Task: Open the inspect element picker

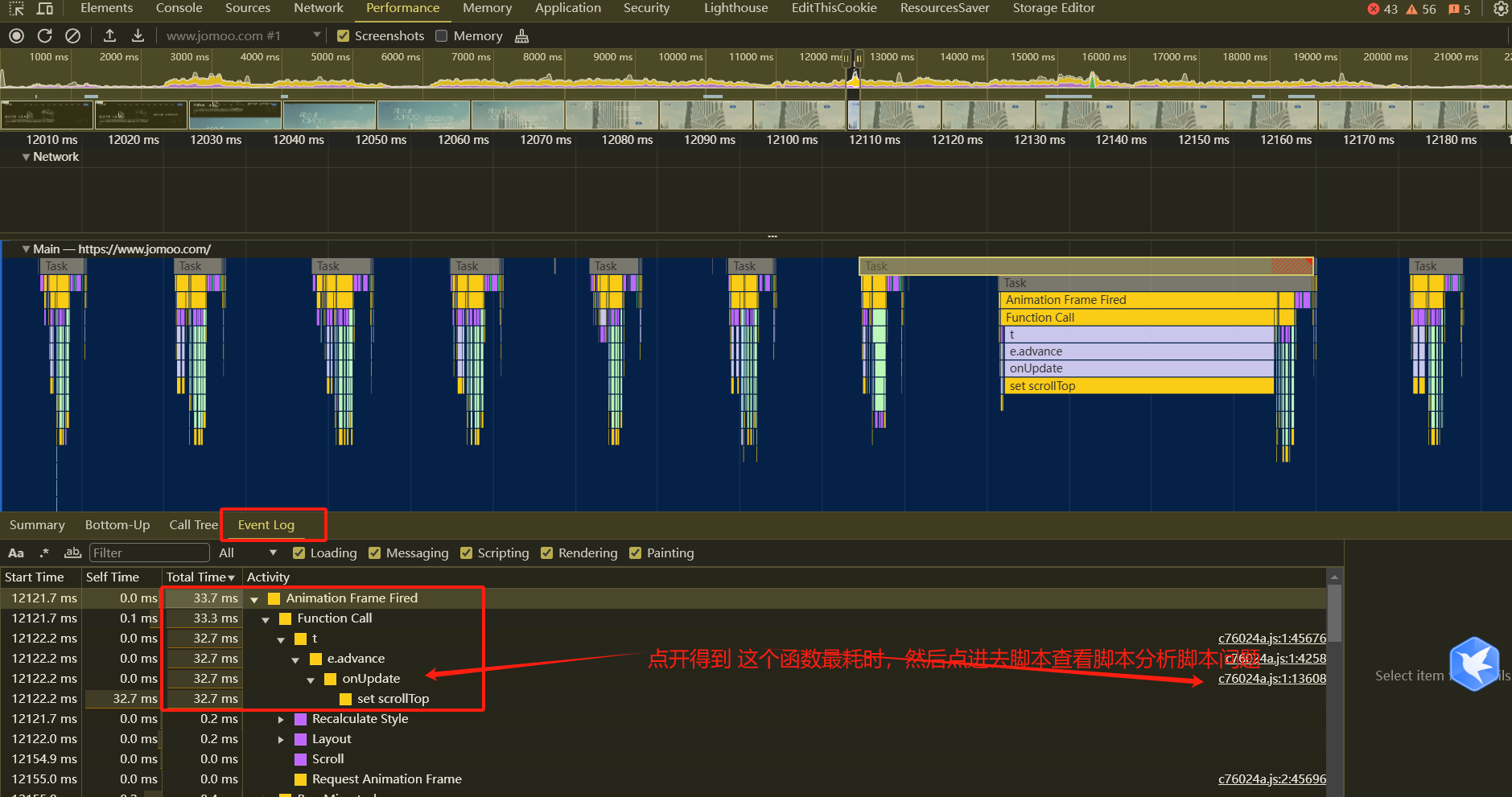Action: click(17, 8)
